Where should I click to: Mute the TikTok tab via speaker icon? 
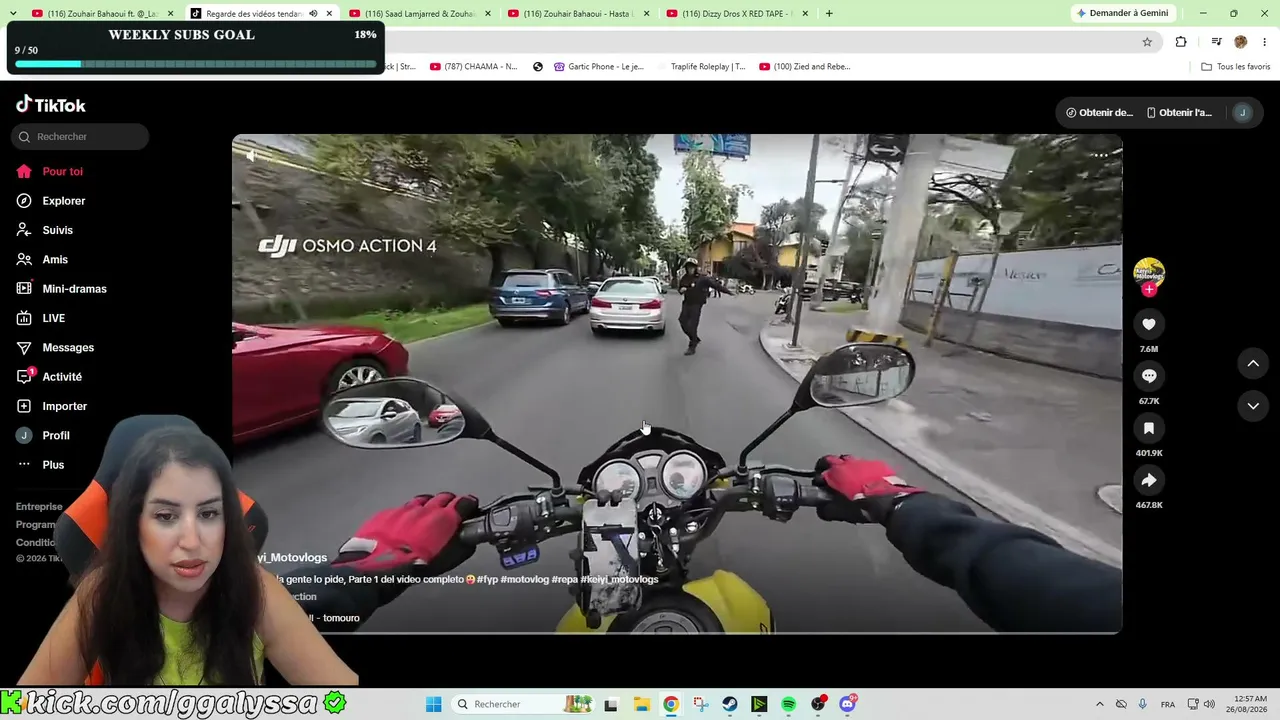pos(313,13)
